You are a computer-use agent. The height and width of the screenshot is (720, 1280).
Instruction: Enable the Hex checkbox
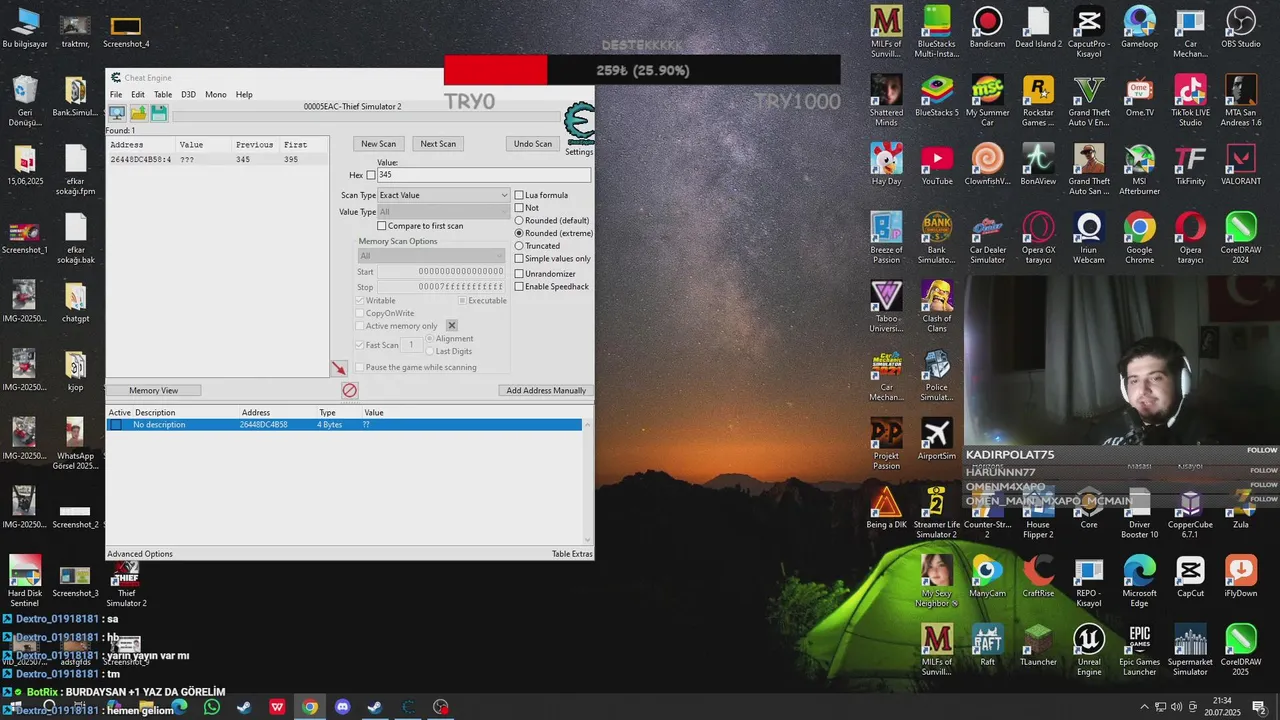click(x=371, y=175)
